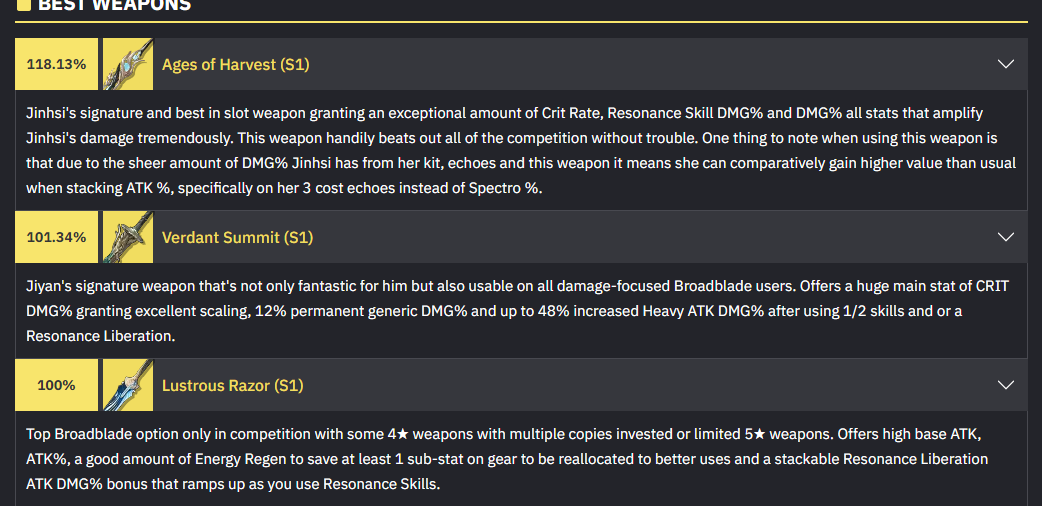Select the 118.13% rating badge
The width and height of the screenshot is (1042, 506).
click(x=56, y=64)
